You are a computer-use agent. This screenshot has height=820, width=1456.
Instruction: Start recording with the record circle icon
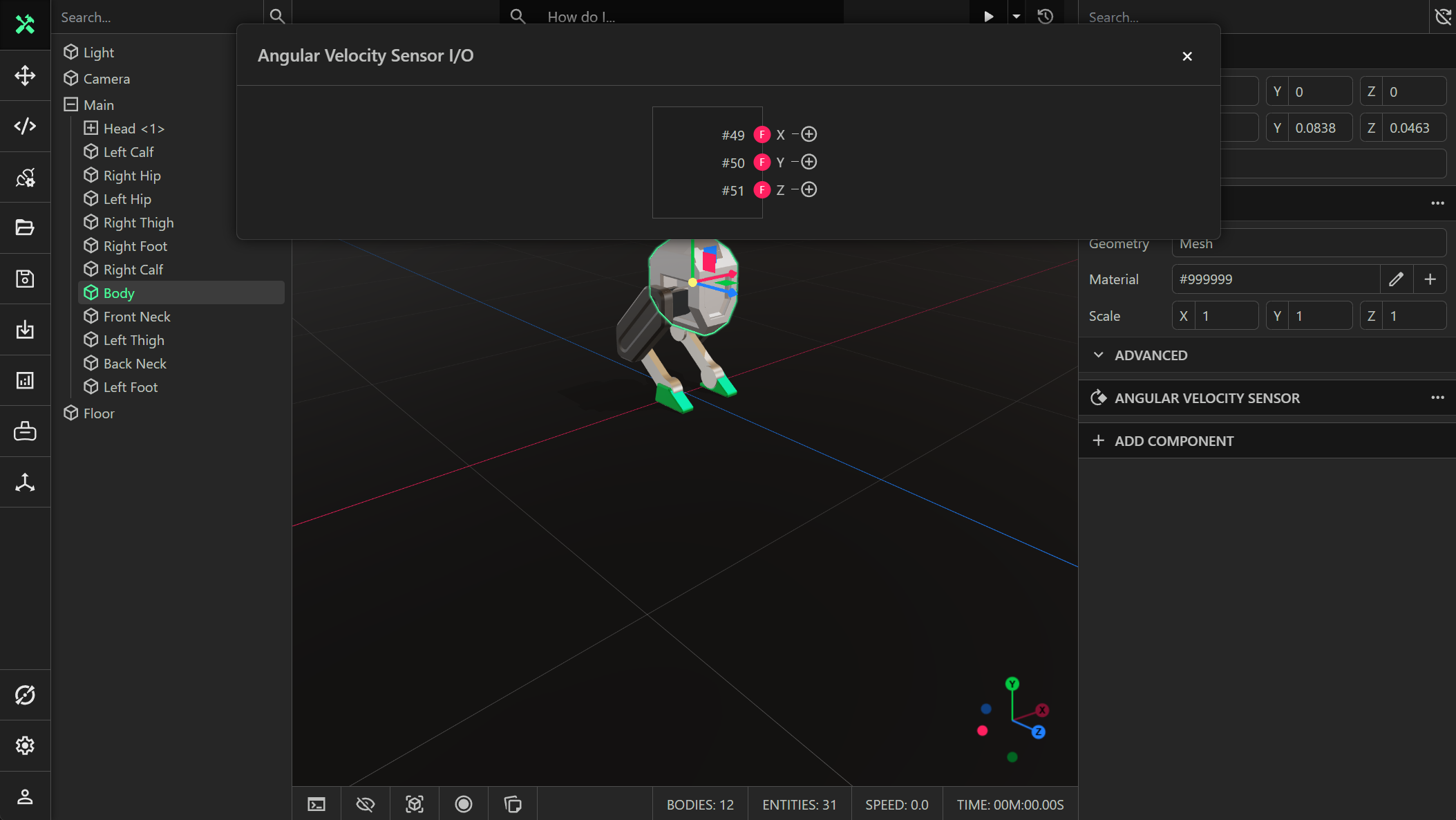pos(463,804)
